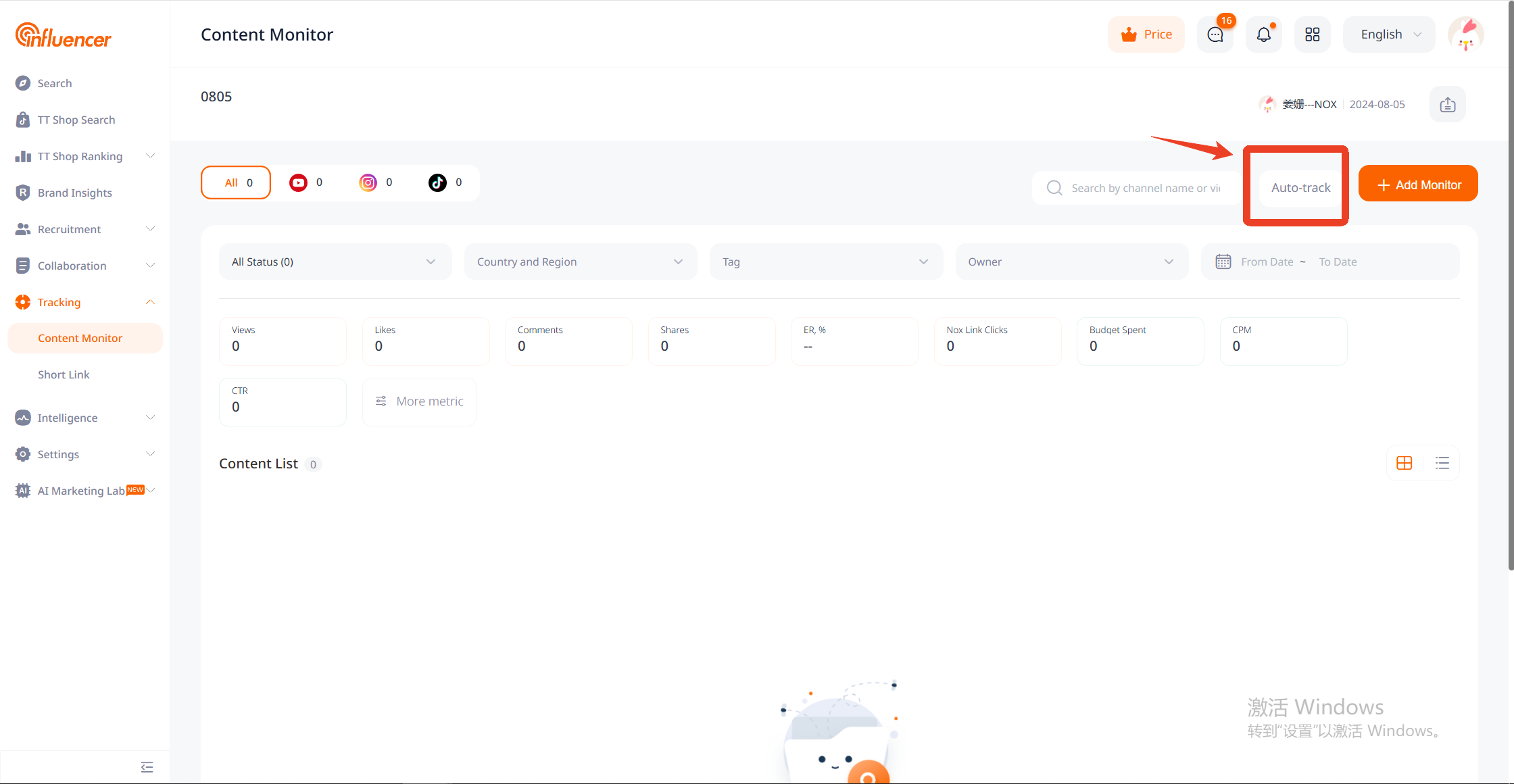Collapse the sidebar menu icon
The height and width of the screenshot is (784, 1514).
pos(147,767)
